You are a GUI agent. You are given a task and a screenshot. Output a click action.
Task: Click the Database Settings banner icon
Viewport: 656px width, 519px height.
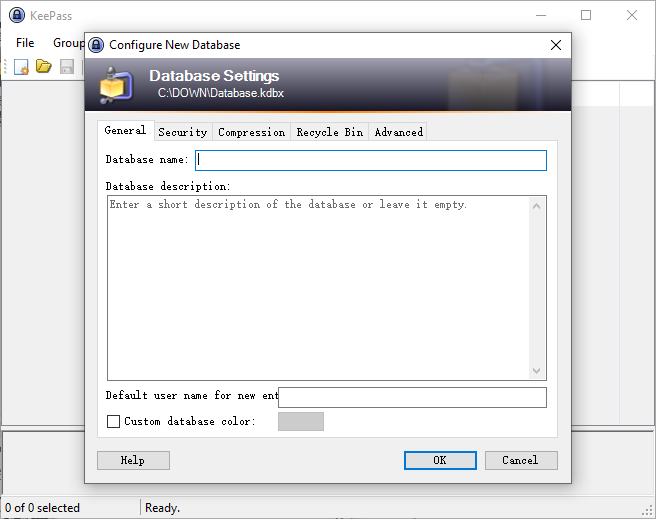click(x=117, y=85)
